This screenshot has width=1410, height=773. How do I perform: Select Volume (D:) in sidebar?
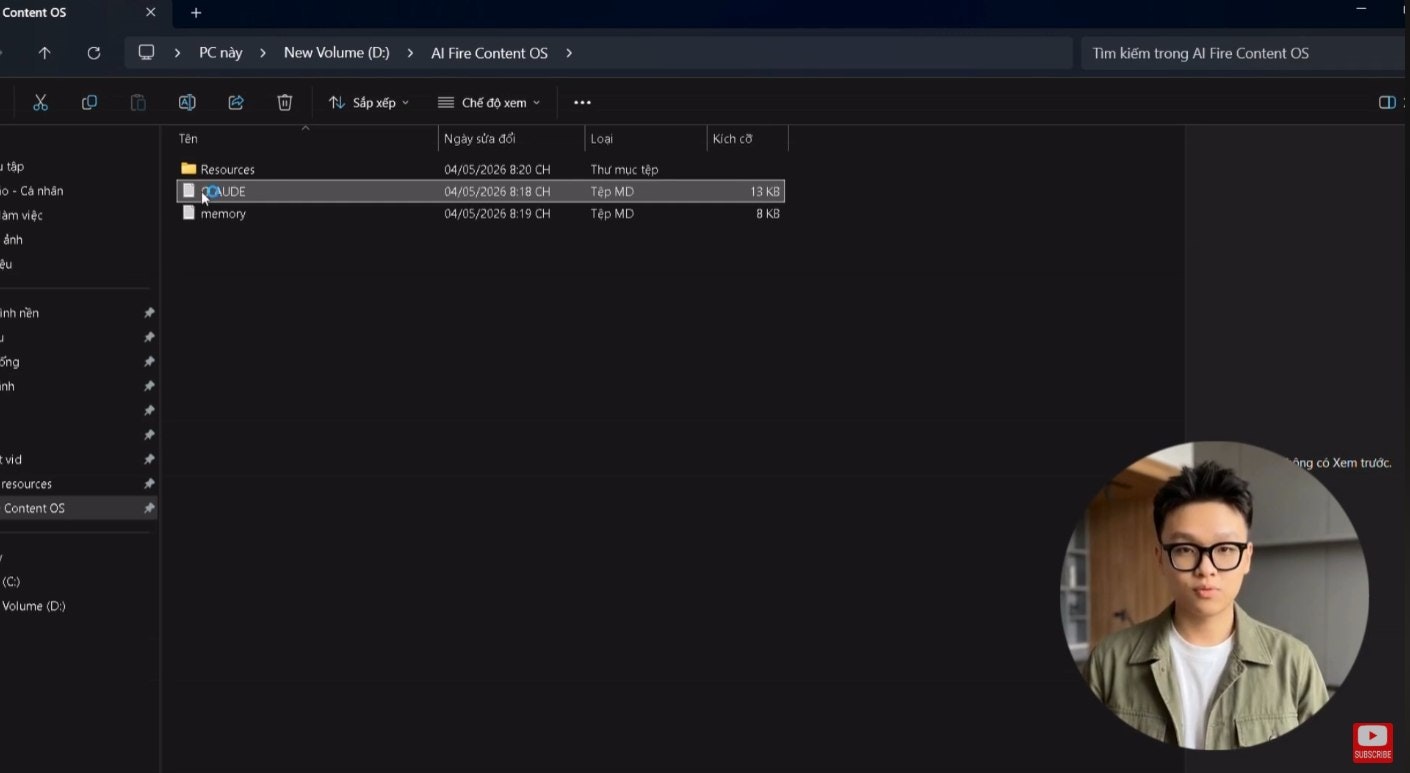pos(33,606)
